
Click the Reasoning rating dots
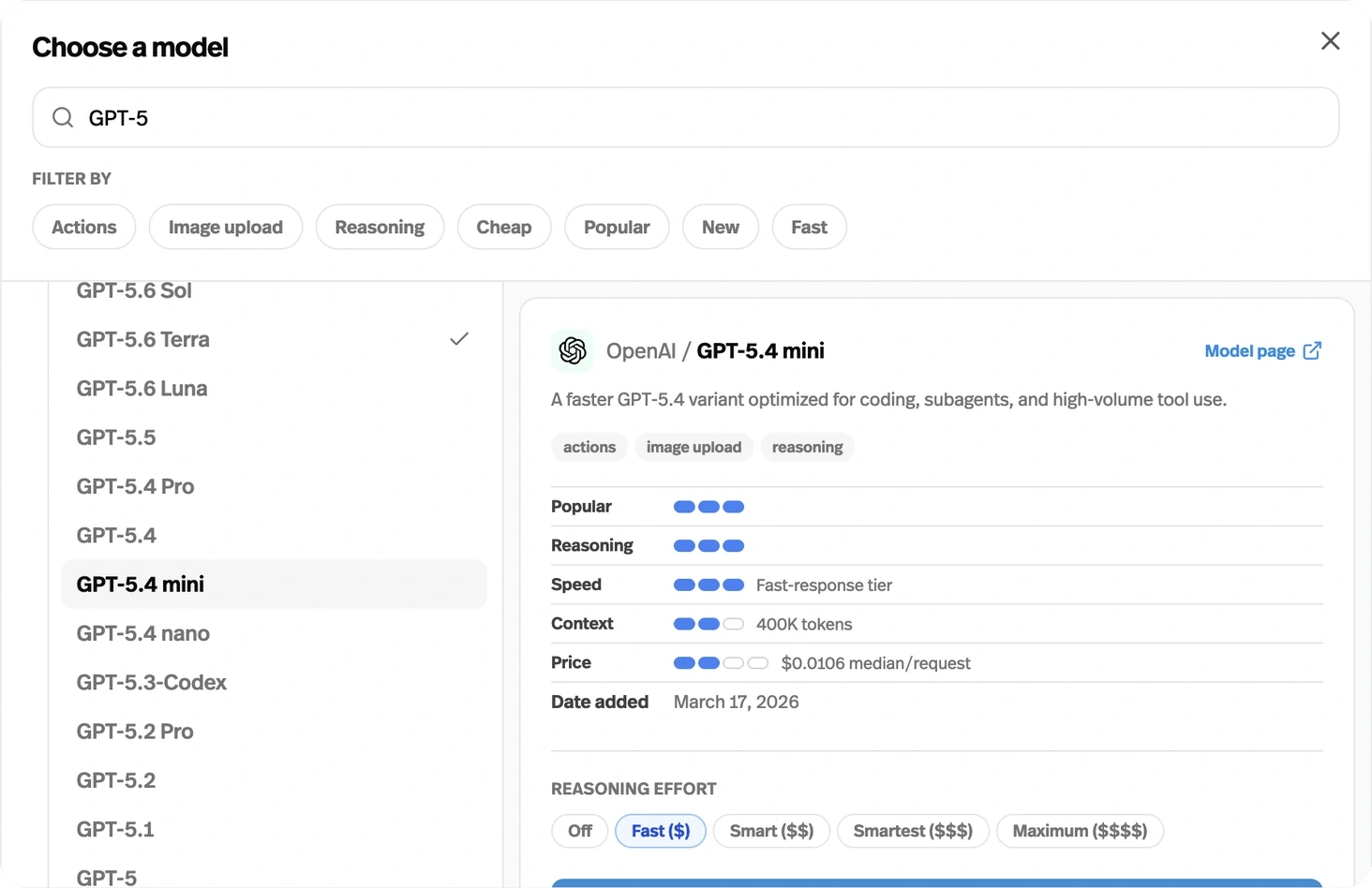pyautogui.click(x=708, y=546)
